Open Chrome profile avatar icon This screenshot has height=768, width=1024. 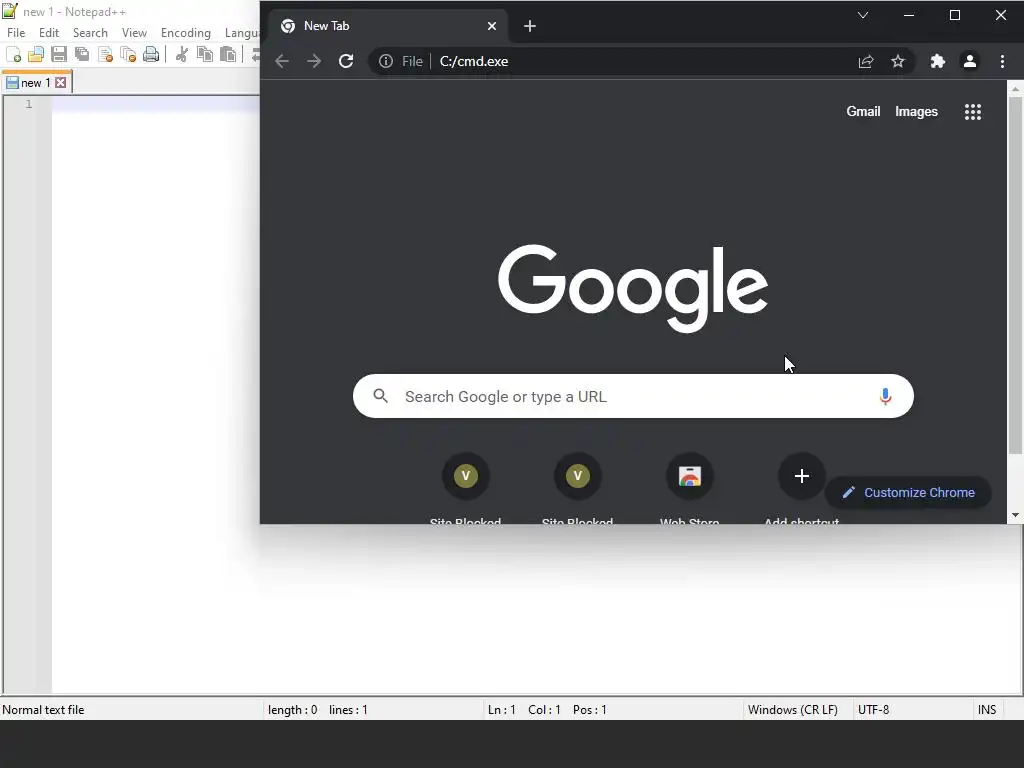(x=970, y=61)
